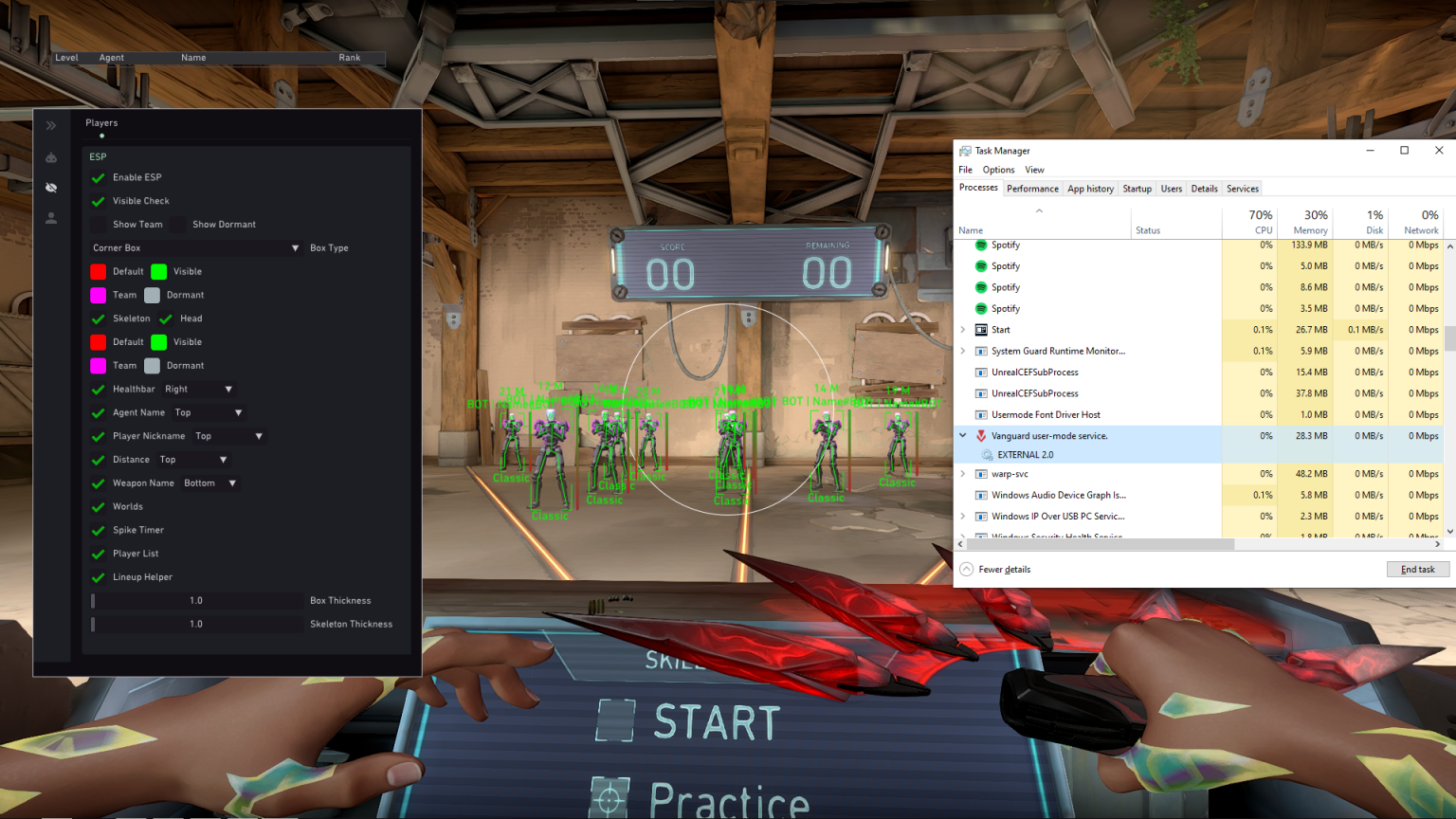The height and width of the screenshot is (819, 1456).
Task: Pick the skeleton Team magenta swatch
Action: (x=98, y=366)
